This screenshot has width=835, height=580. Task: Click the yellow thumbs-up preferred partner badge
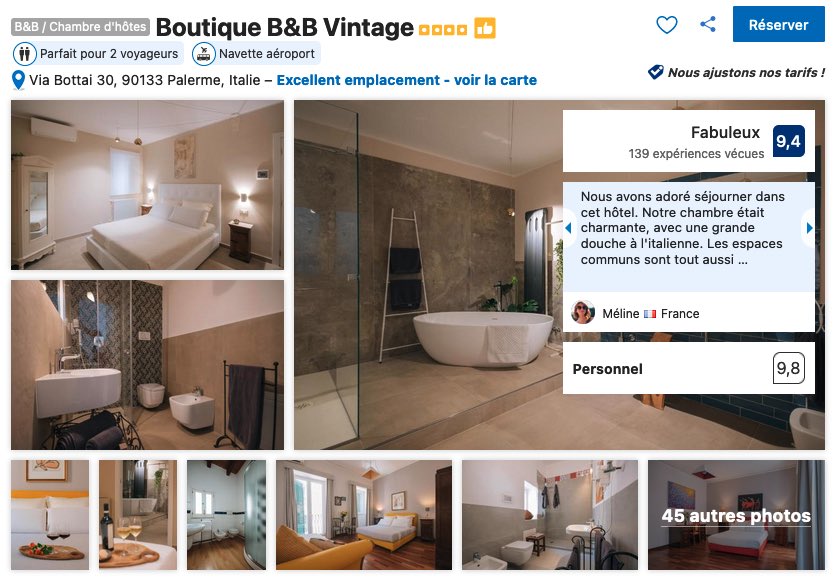[485, 28]
